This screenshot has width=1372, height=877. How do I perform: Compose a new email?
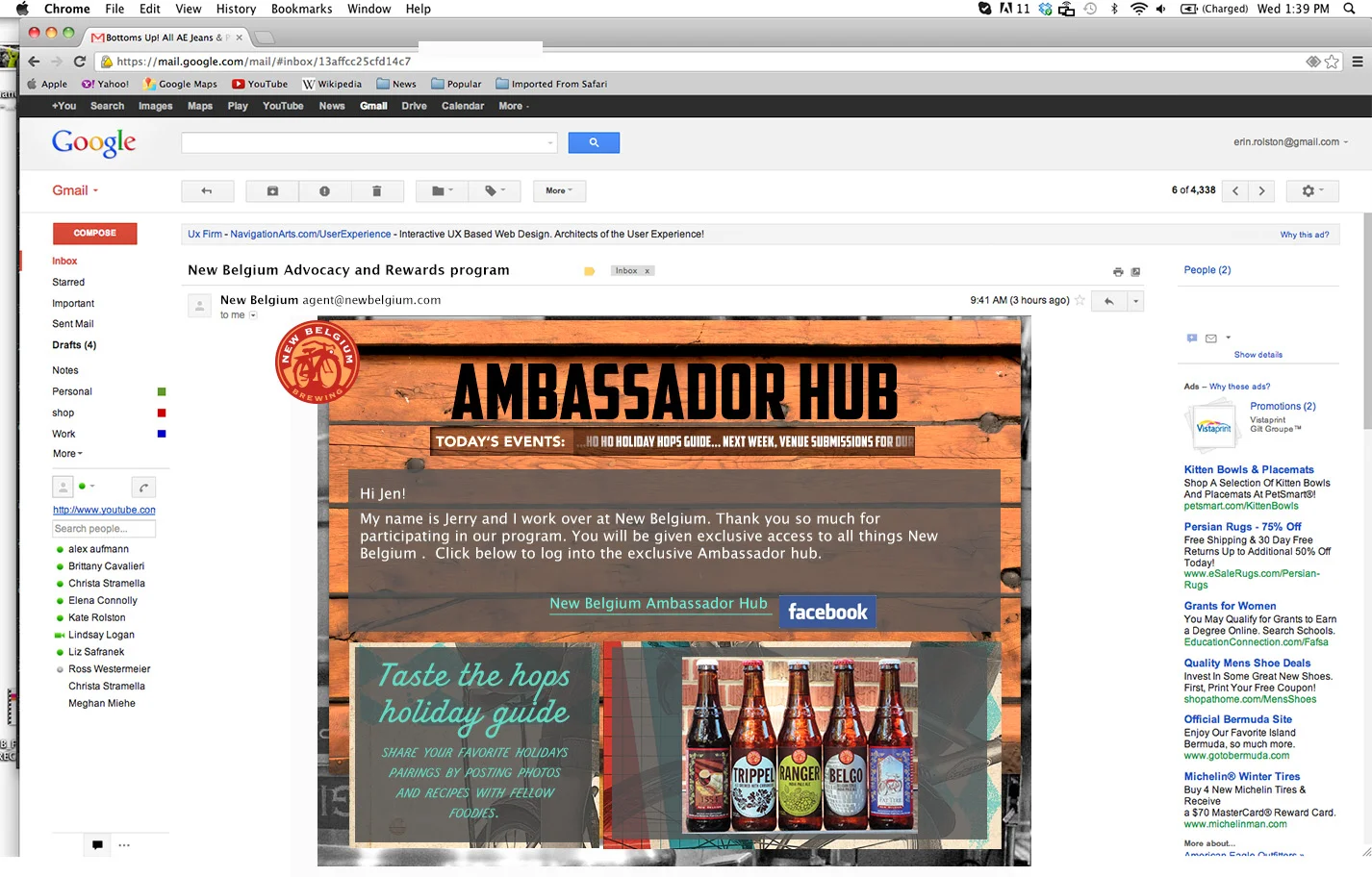click(94, 233)
